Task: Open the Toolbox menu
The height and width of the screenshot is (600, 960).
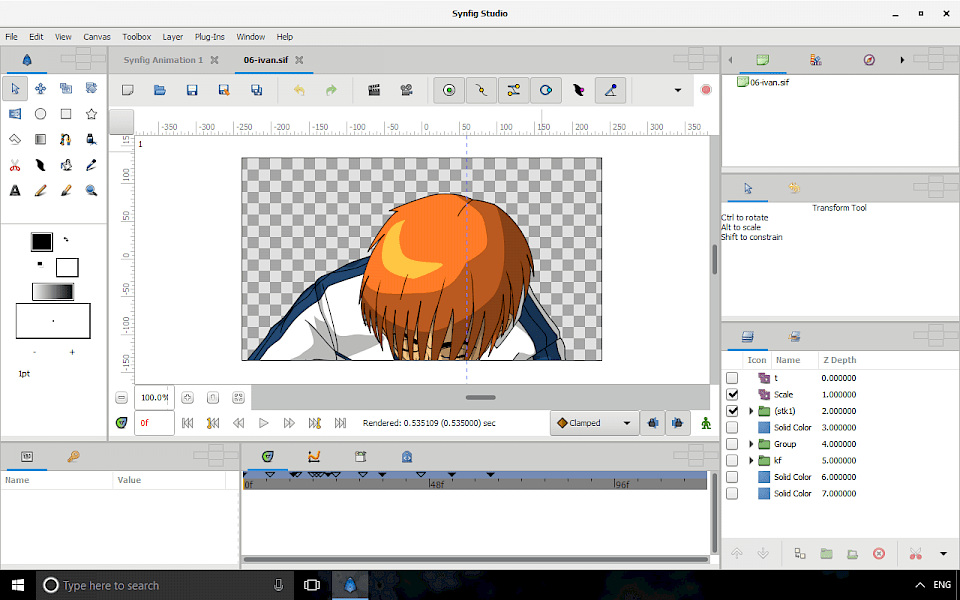Action: coord(137,37)
